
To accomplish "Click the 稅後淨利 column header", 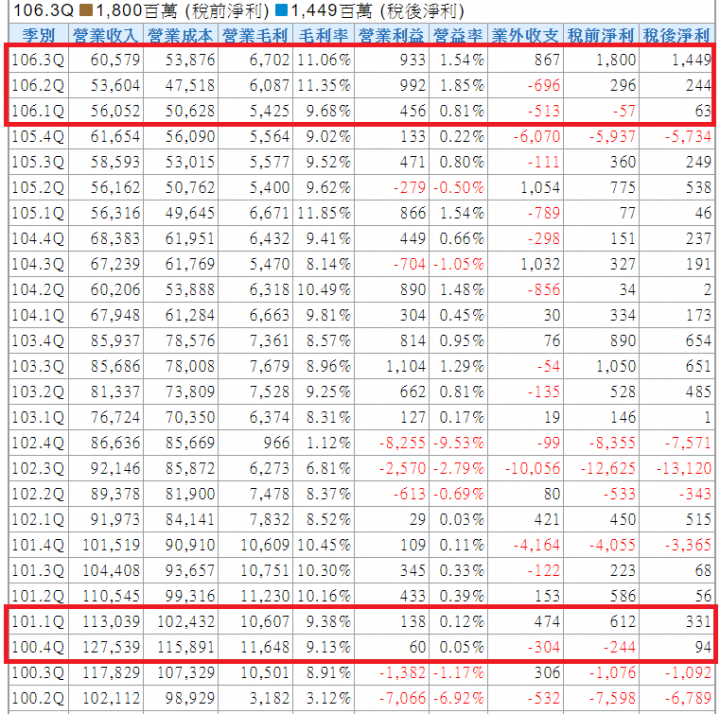I will click(676, 35).
